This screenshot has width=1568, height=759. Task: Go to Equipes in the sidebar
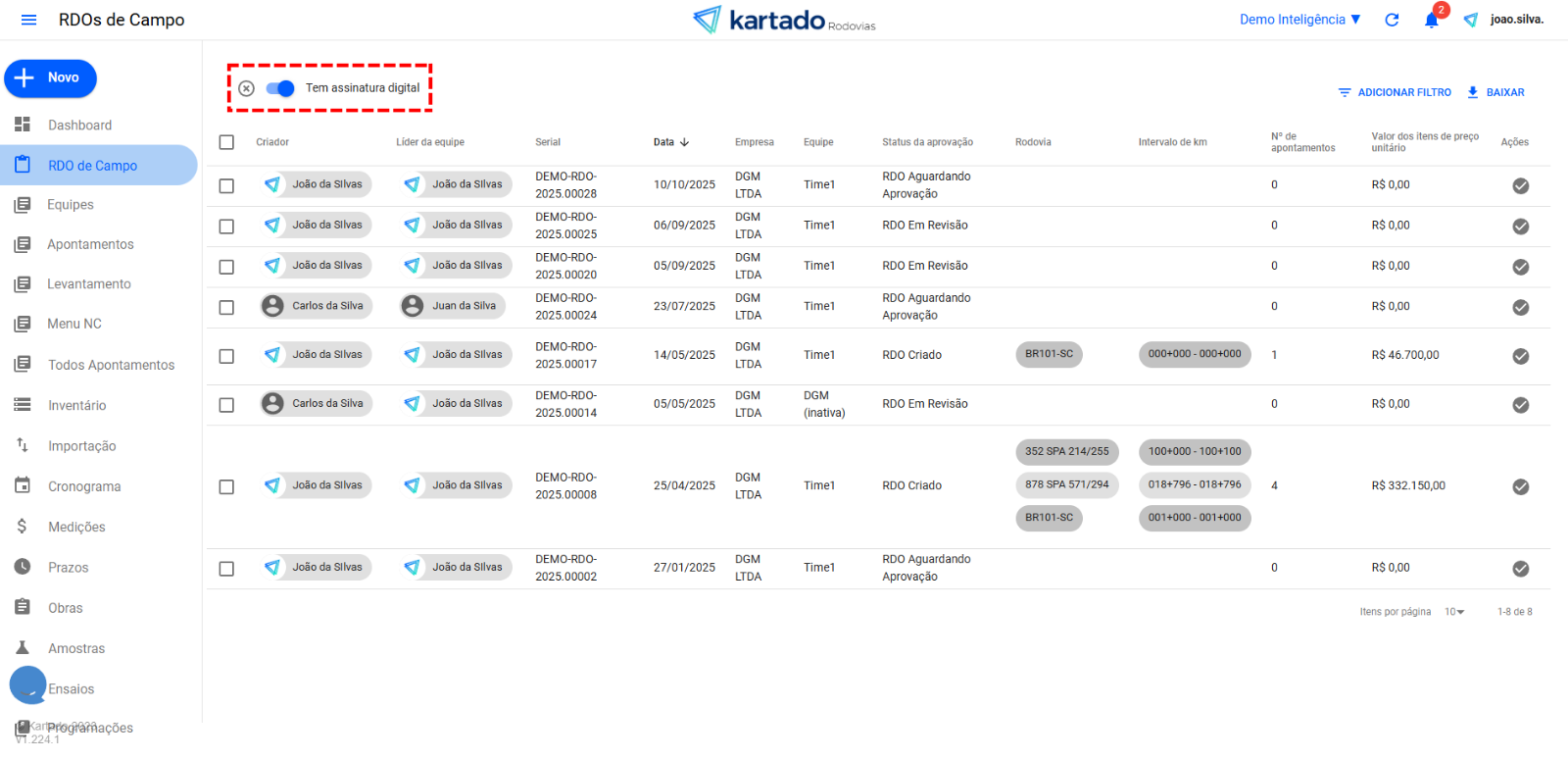[71, 205]
